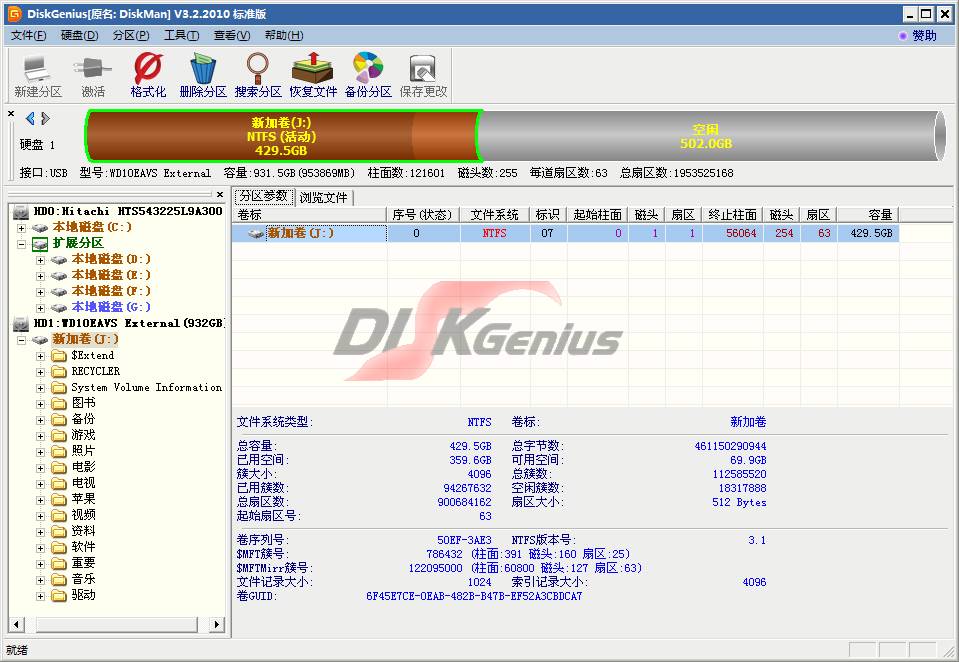Screen dimensions: 959x662
Task: Expand 本地磁盘 (C:) in the tree
Action: click(x=21, y=228)
